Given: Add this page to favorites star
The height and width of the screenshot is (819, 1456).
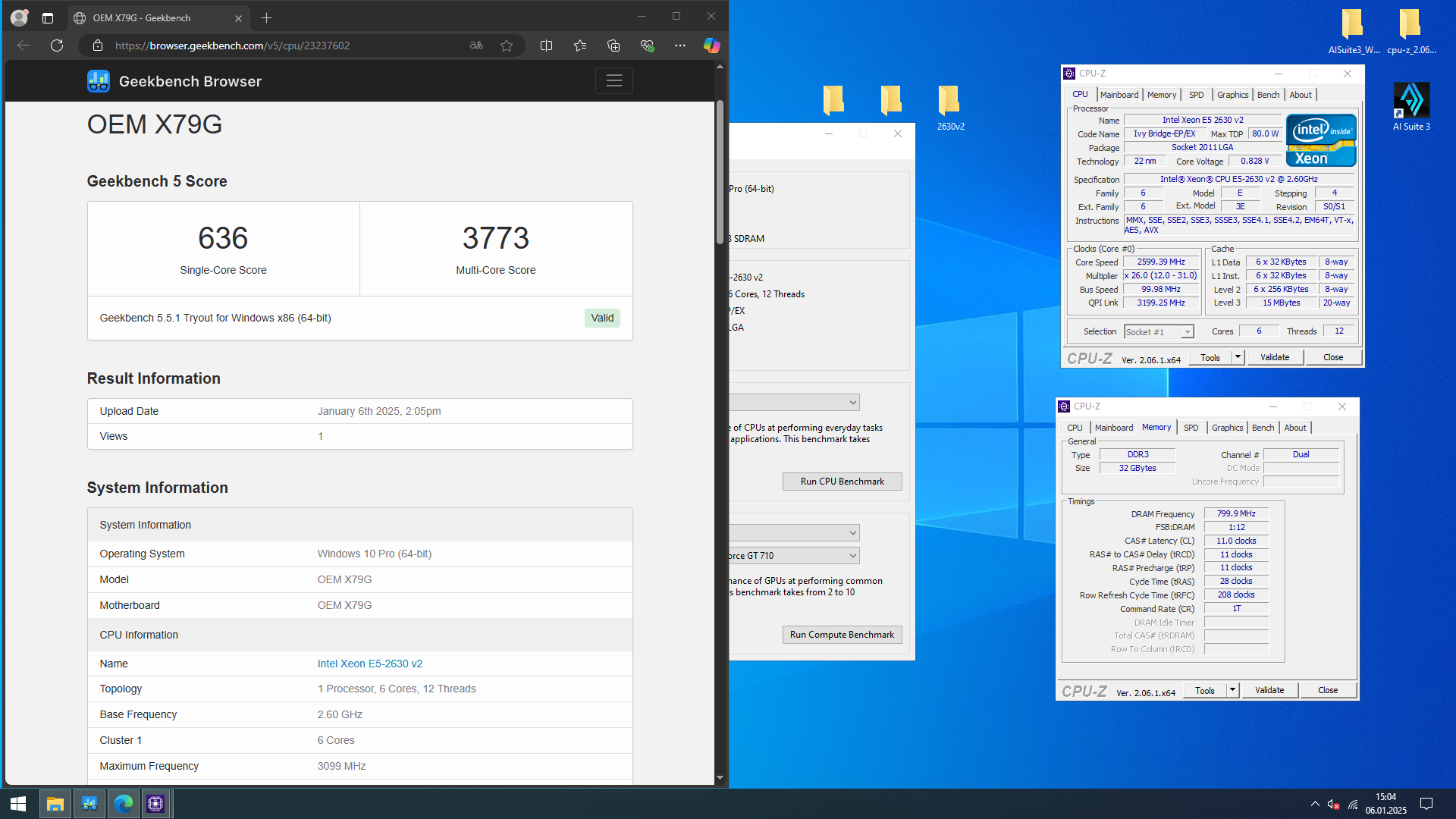Looking at the screenshot, I should pyautogui.click(x=507, y=45).
